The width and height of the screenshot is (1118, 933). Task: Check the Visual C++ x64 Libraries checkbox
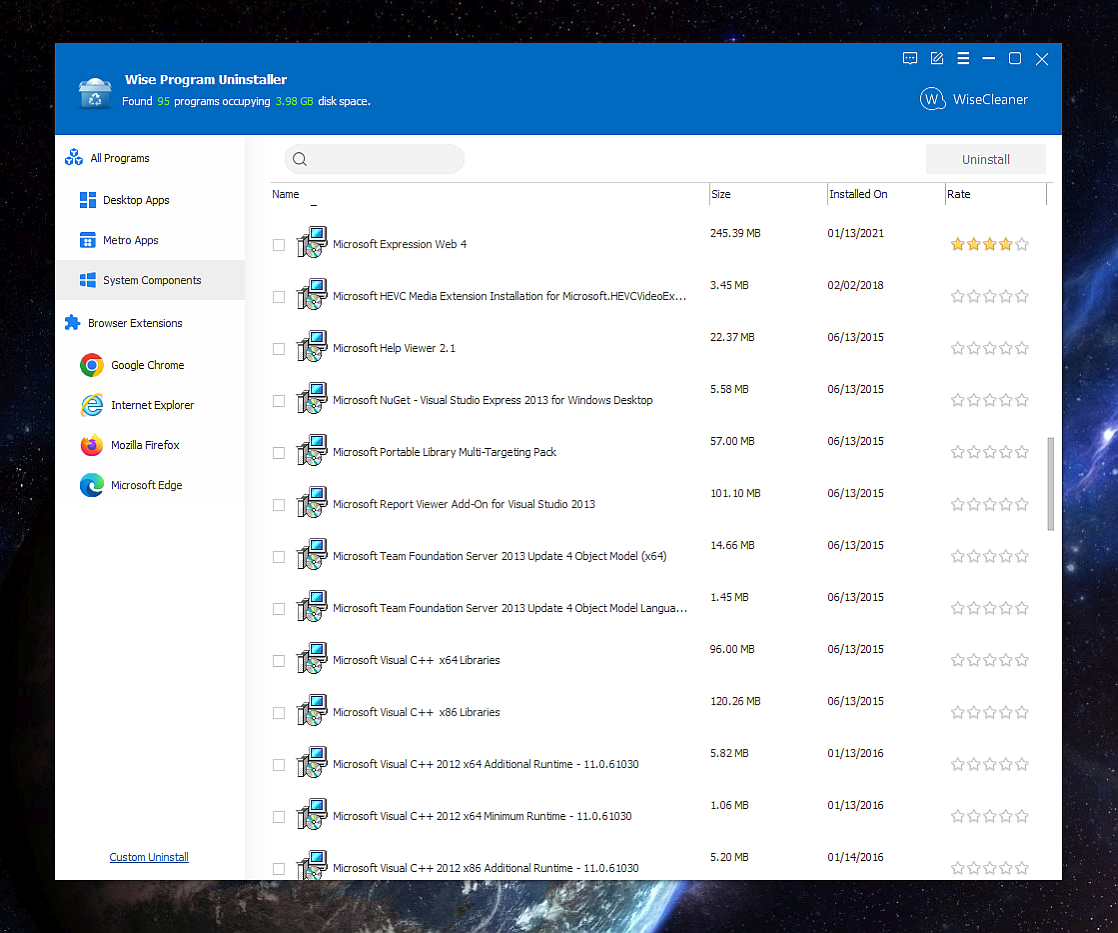279,661
